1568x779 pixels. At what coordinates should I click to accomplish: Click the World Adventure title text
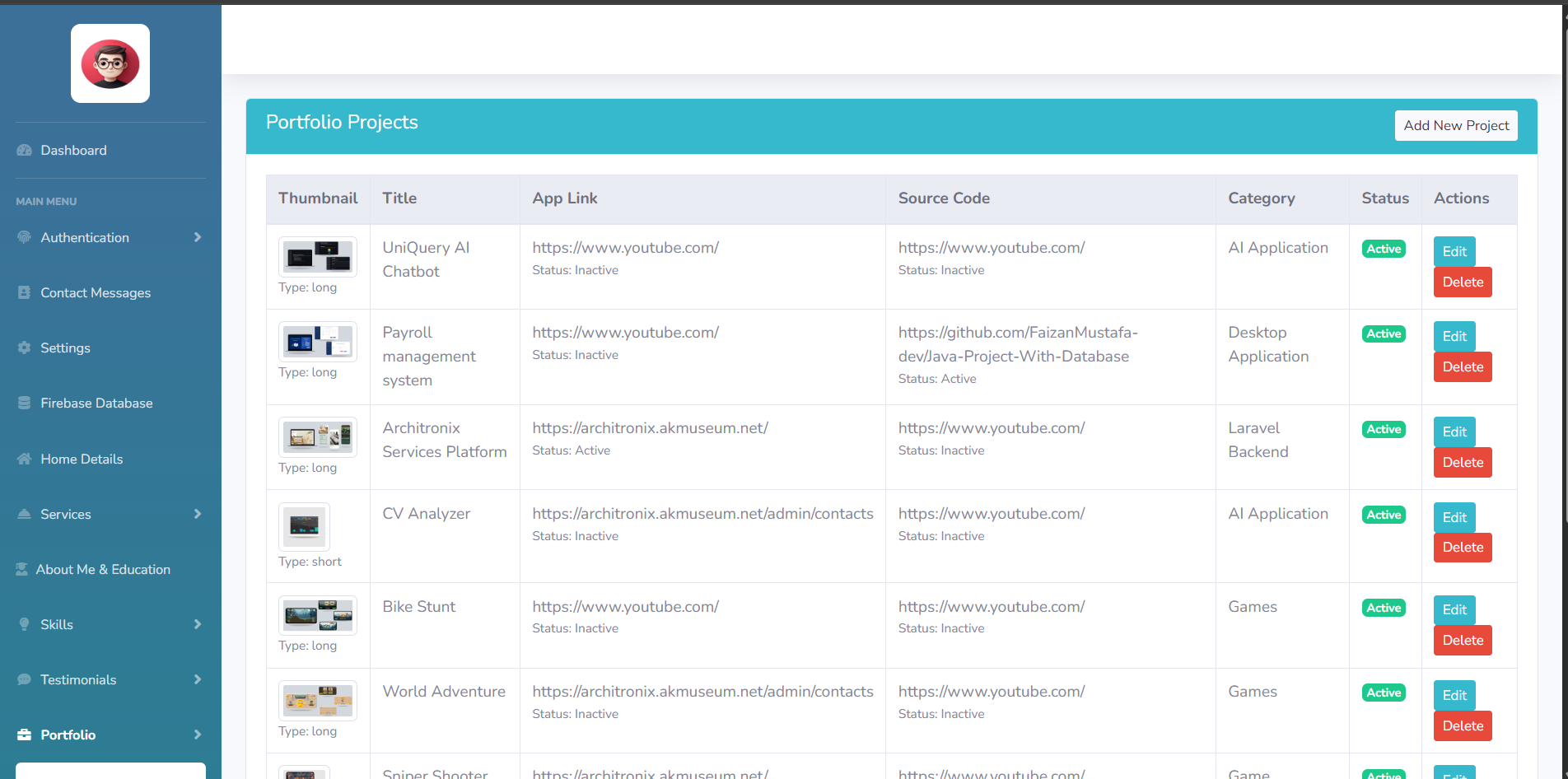(x=444, y=692)
